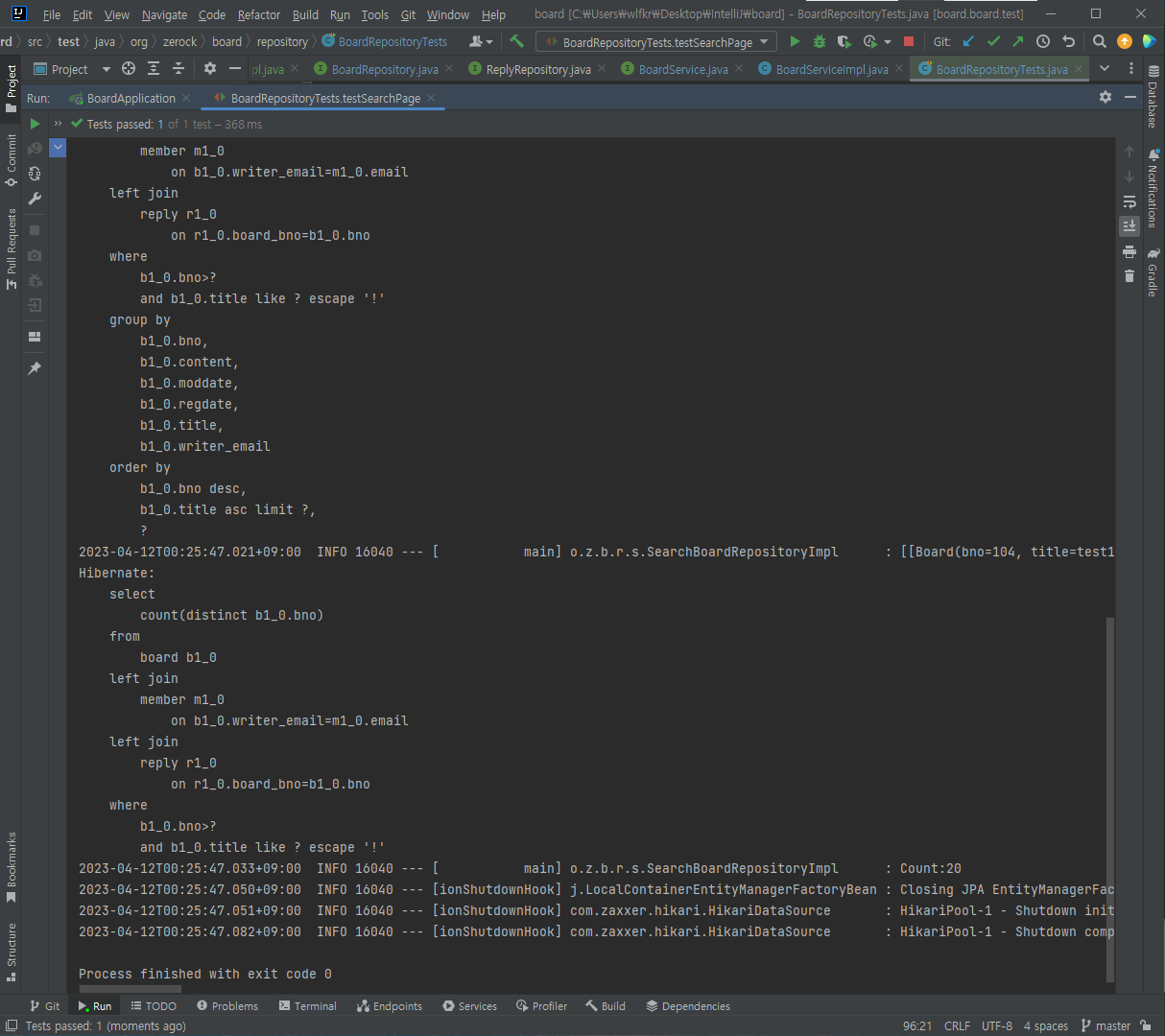Expand the hidden test tree chevrons
This screenshot has height=1036, width=1165.
tap(58, 124)
